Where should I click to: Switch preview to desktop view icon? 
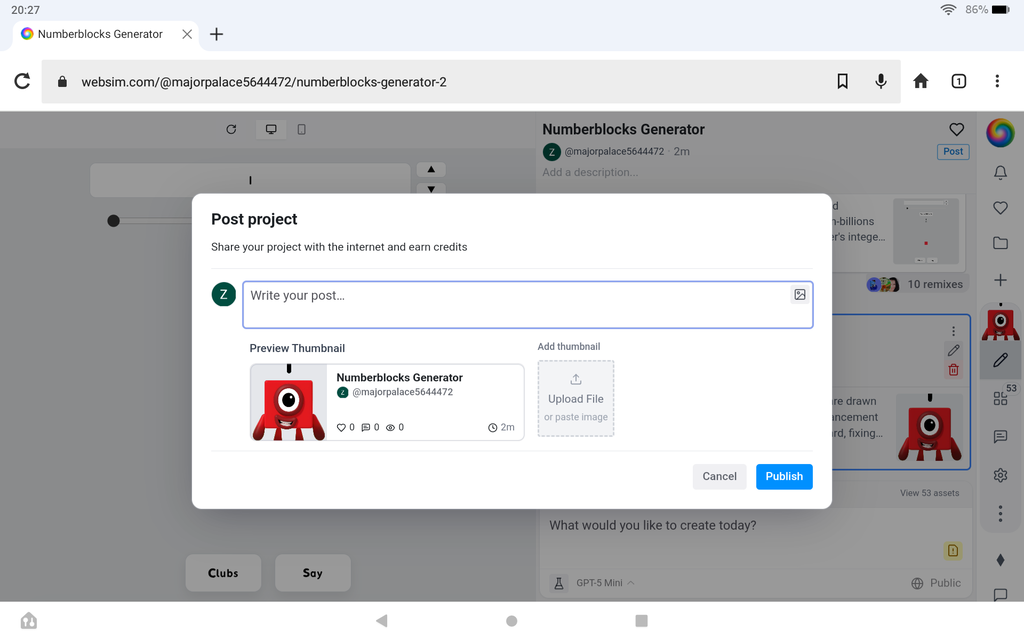point(271,129)
